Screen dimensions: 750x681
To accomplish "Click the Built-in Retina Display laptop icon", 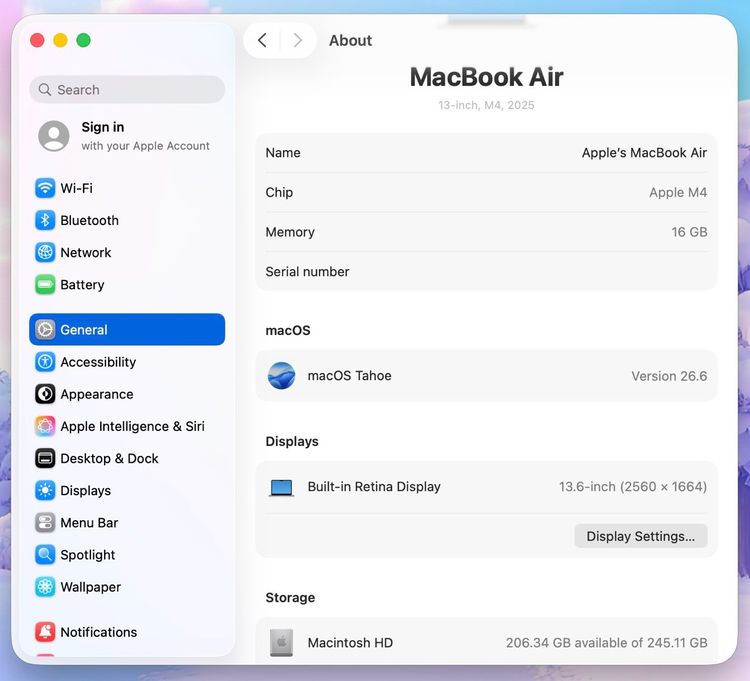I will (x=281, y=487).
